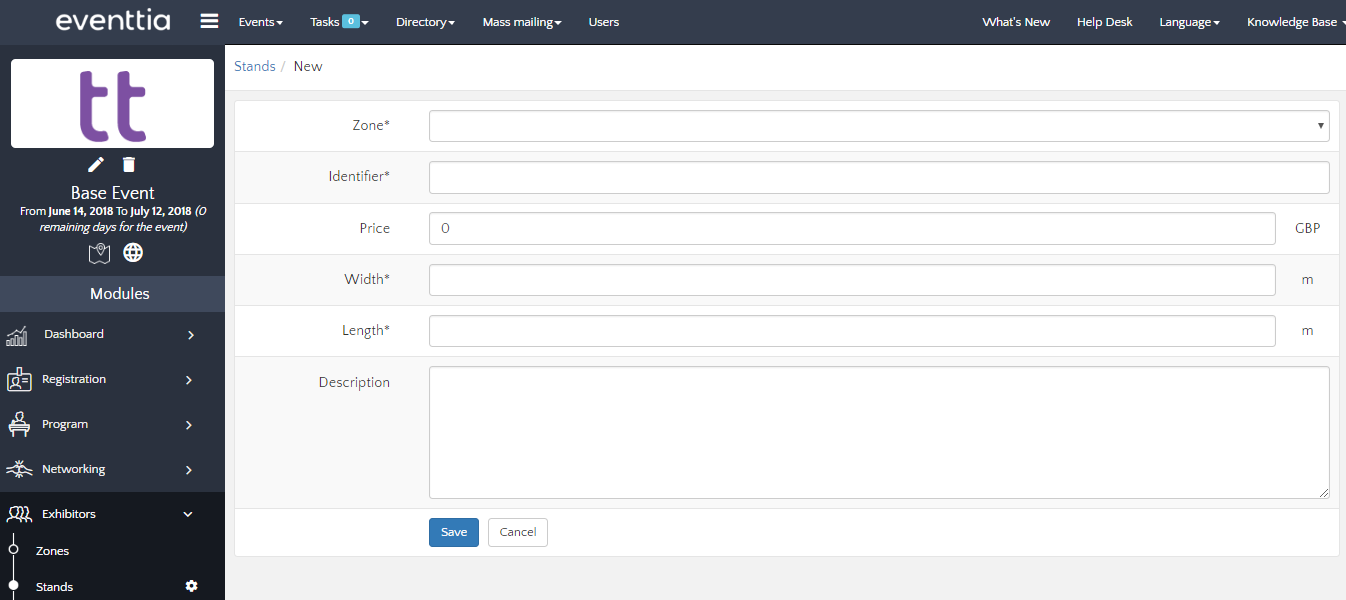Click the Program podium icon
Viewport: 1346px width, 600px height.
click(x=19, y=425)
